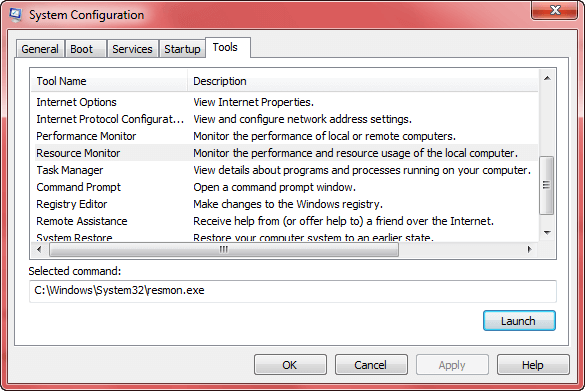Close the System Configuration window
This screenshot has width=585, height=391.
coord(555,10)
